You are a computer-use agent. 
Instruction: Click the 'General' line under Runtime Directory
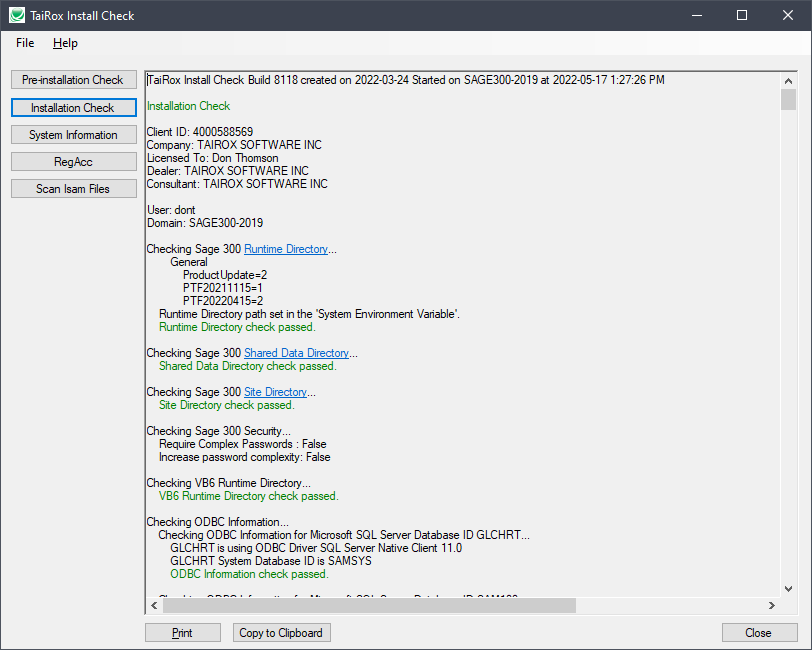point(189,262)
